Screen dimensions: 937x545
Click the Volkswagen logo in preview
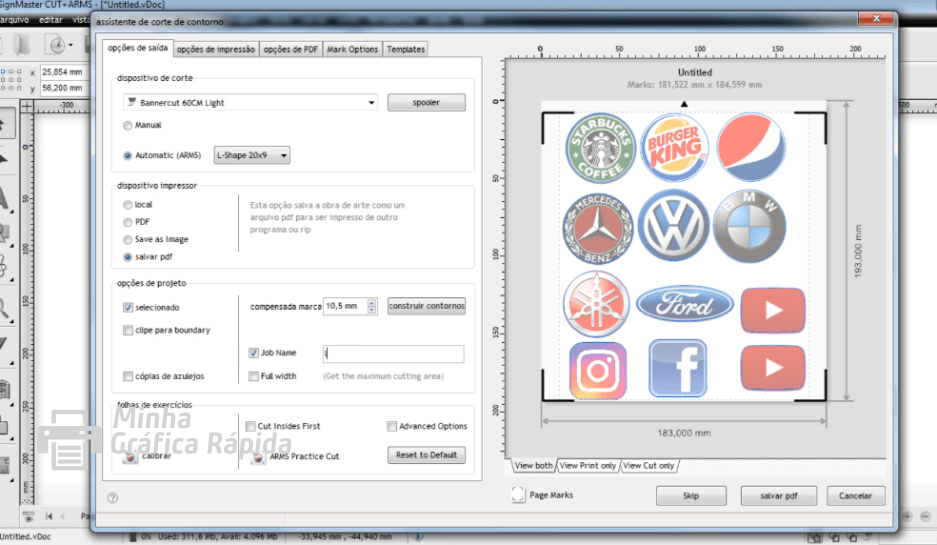[x=673, y=226]
